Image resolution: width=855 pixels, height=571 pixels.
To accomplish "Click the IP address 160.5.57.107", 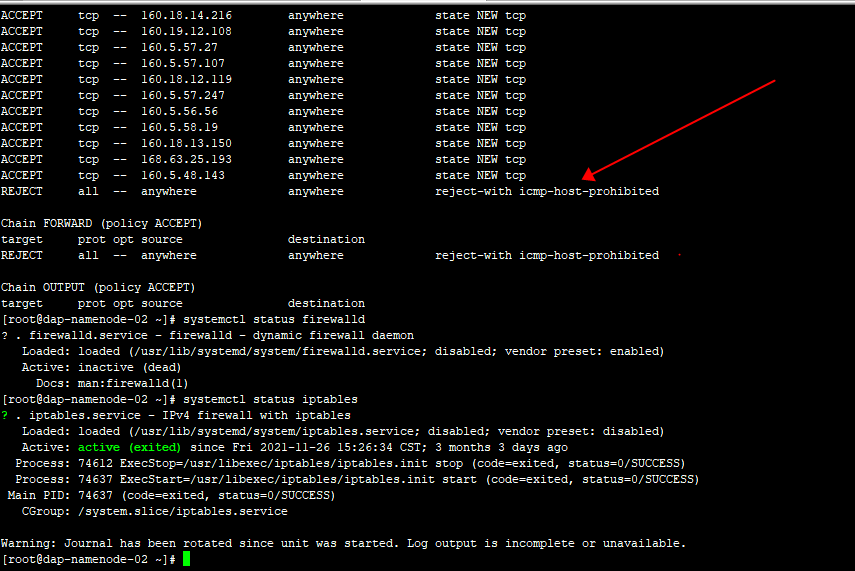I will coord(183,63).
